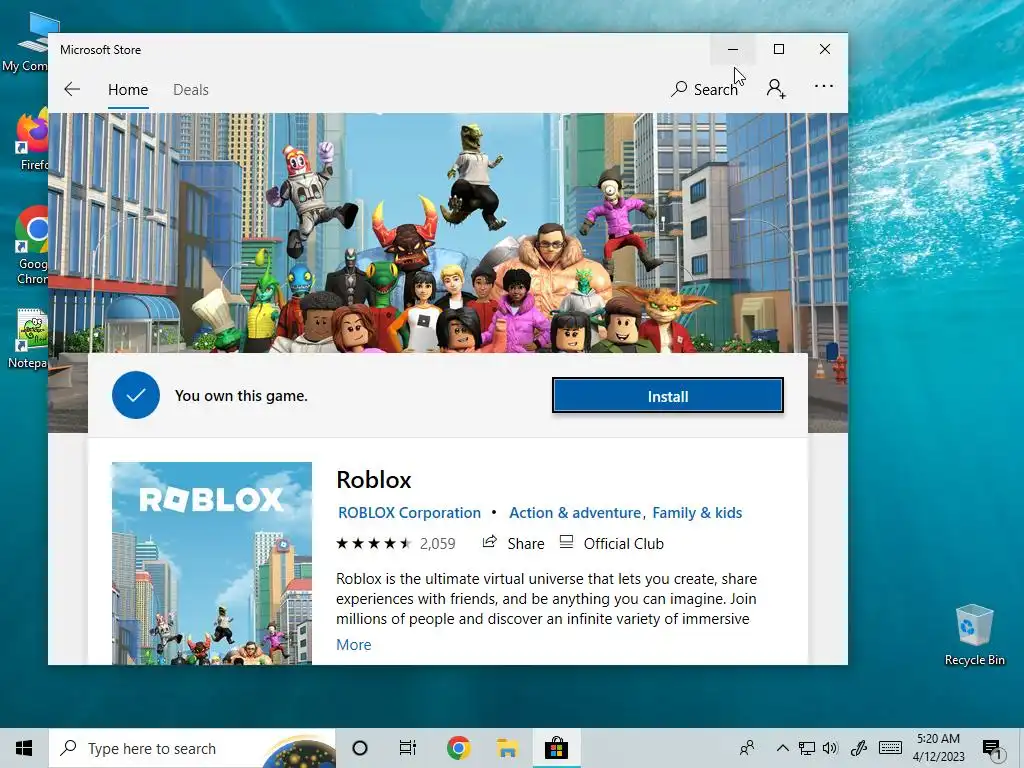The image size is (1024, 768).
Task: Maximize the Microsoft Store window
Action: 778,50
